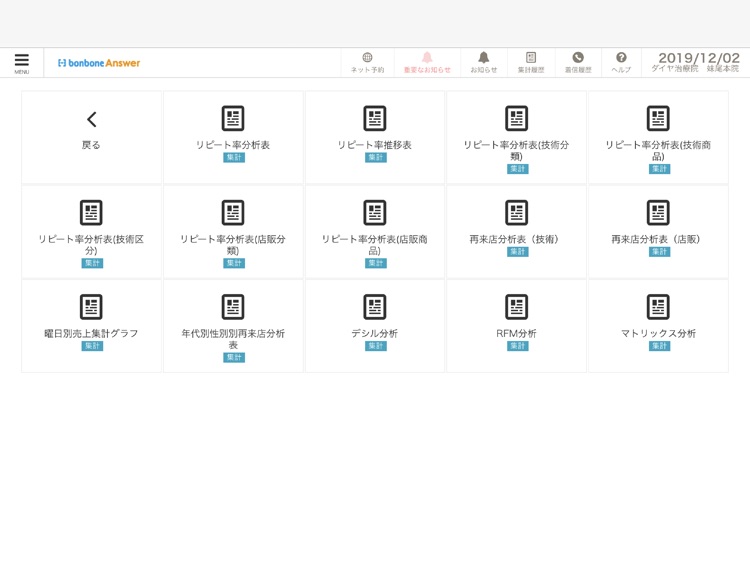The image size is (750, 562).
Task: Click 集計 badge under マトリックス分析
Action: coord(660,346)
